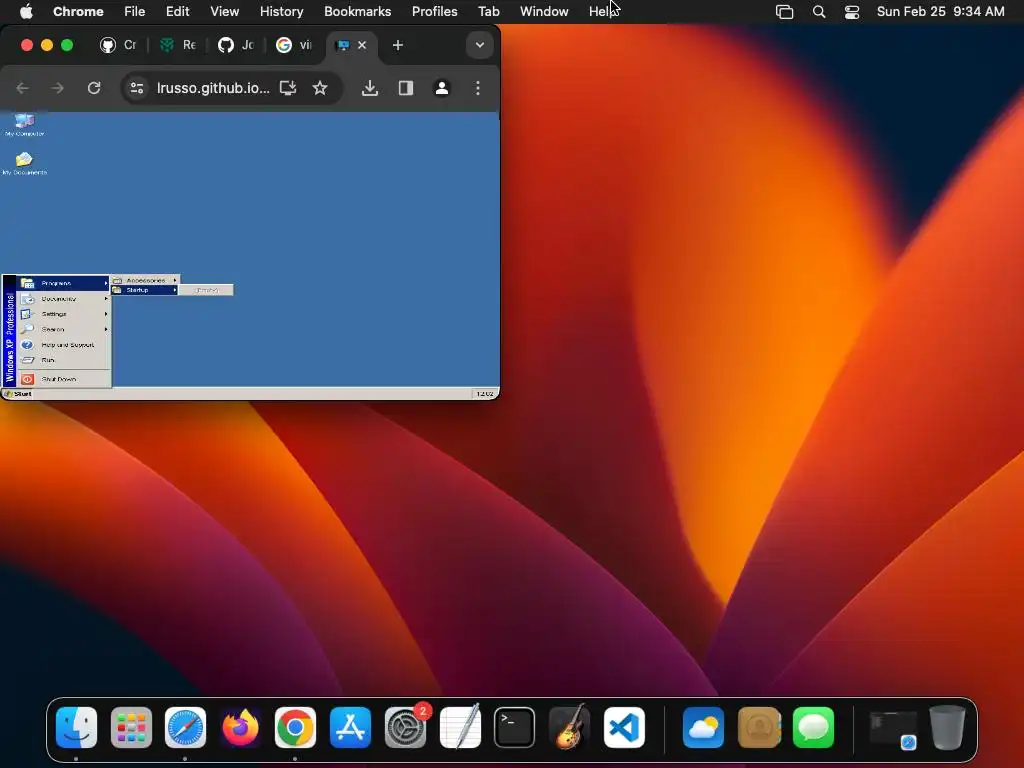Open Messages from the Dock
1024x768 pixels.
point(813,728)
